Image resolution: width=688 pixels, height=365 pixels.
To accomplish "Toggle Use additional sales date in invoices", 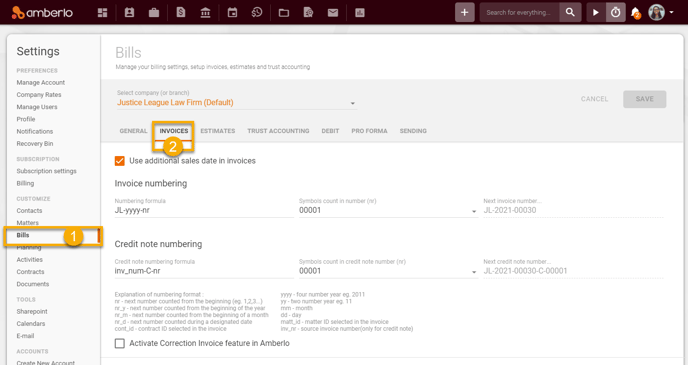I will pos(119,161).
